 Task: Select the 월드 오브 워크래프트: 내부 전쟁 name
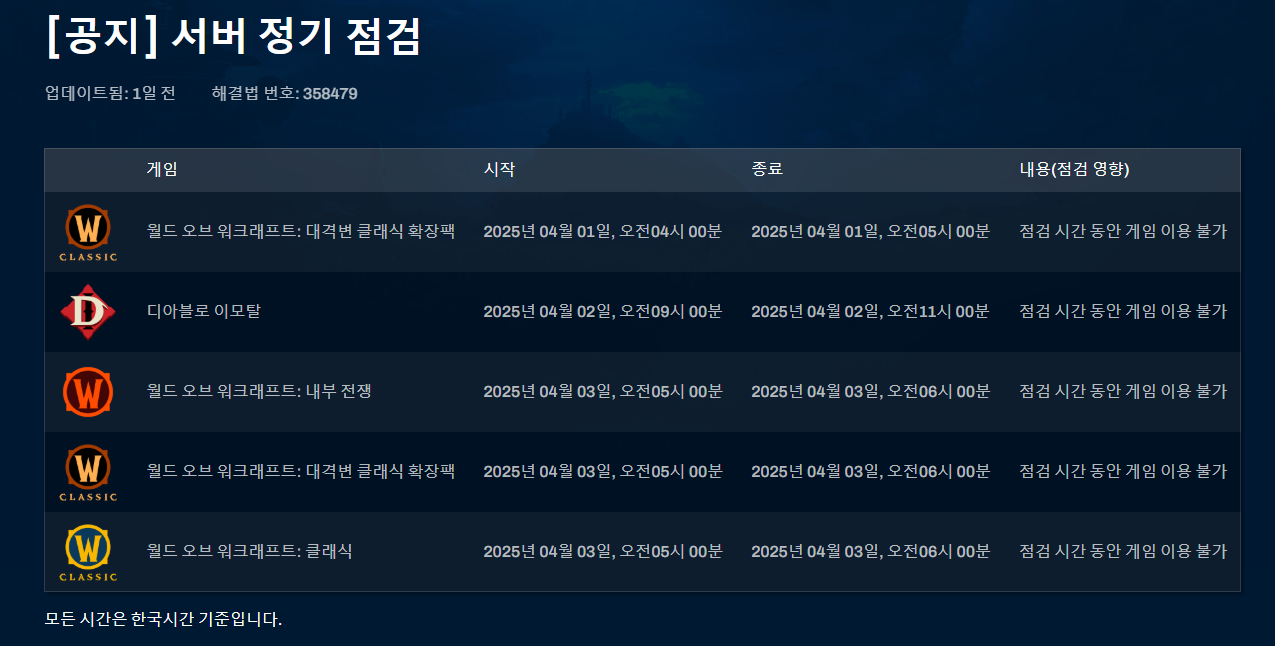(259, 391)
